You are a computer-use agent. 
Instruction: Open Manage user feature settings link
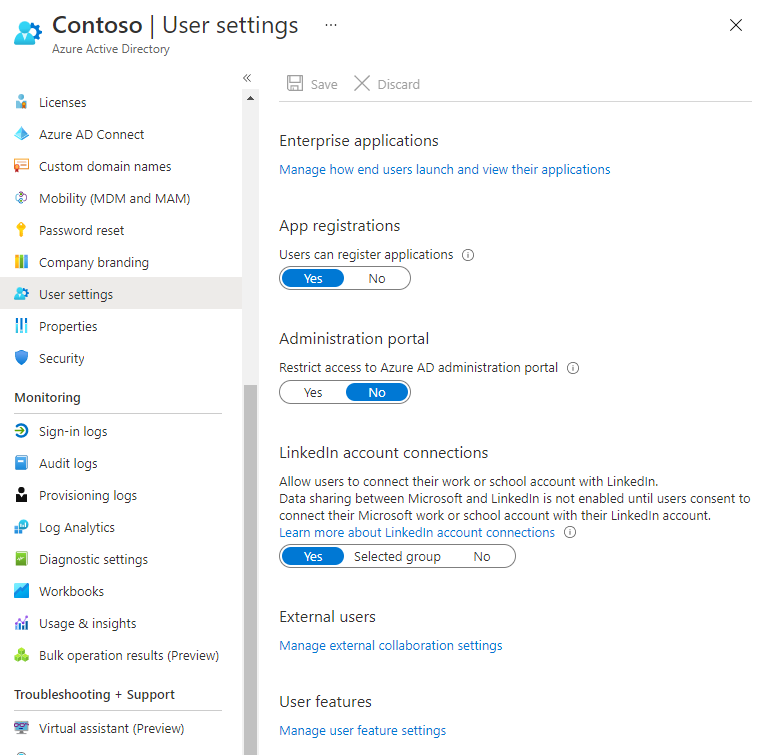[x=362, y=730]
